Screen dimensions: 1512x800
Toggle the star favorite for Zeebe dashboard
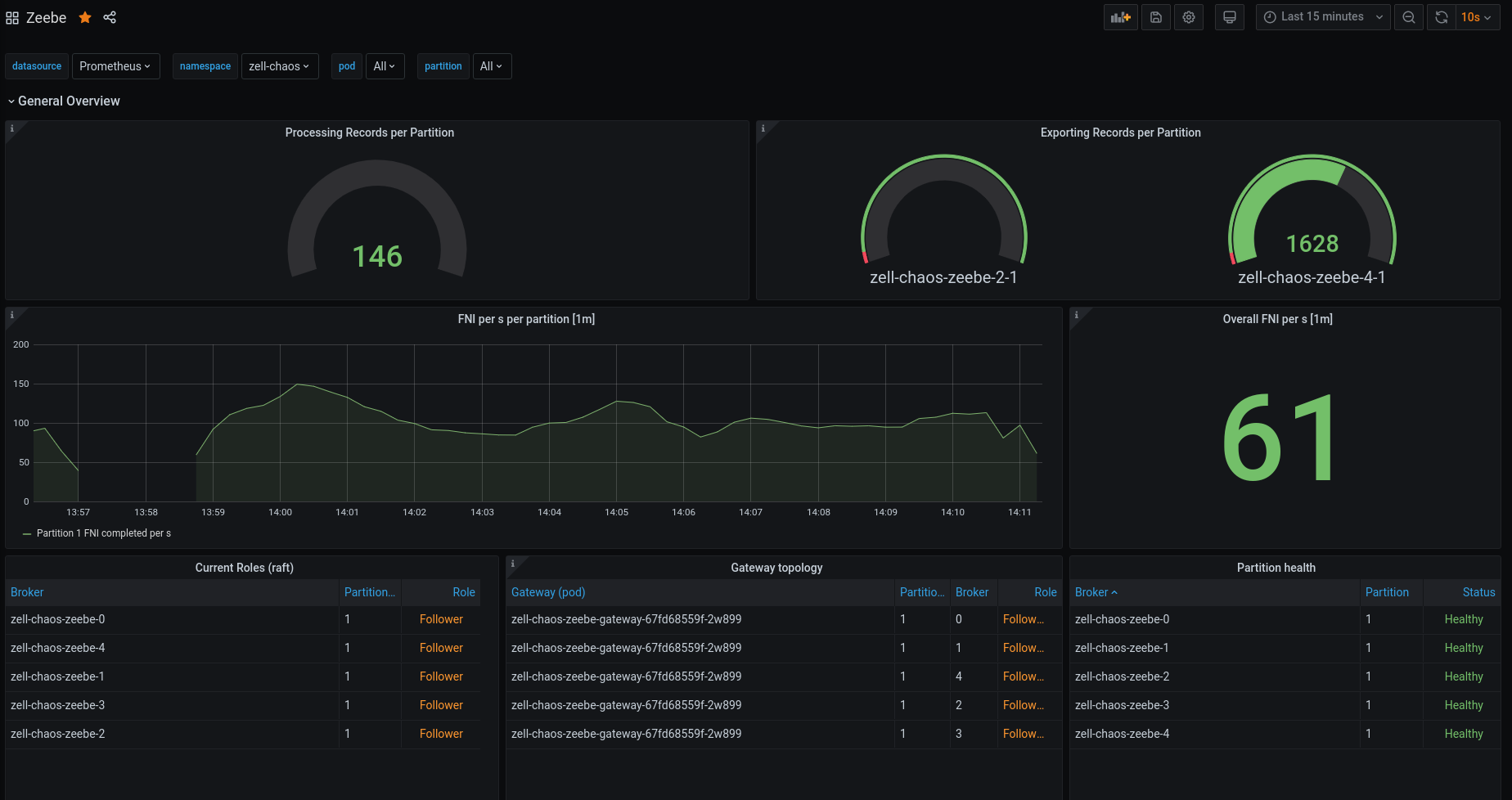tap(85, 17)
